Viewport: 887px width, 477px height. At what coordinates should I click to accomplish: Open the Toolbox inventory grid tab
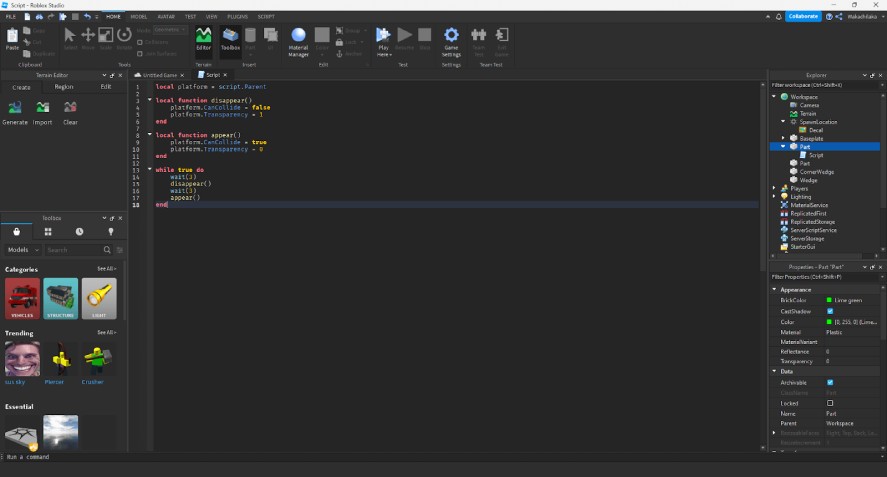tap(48, 231)
